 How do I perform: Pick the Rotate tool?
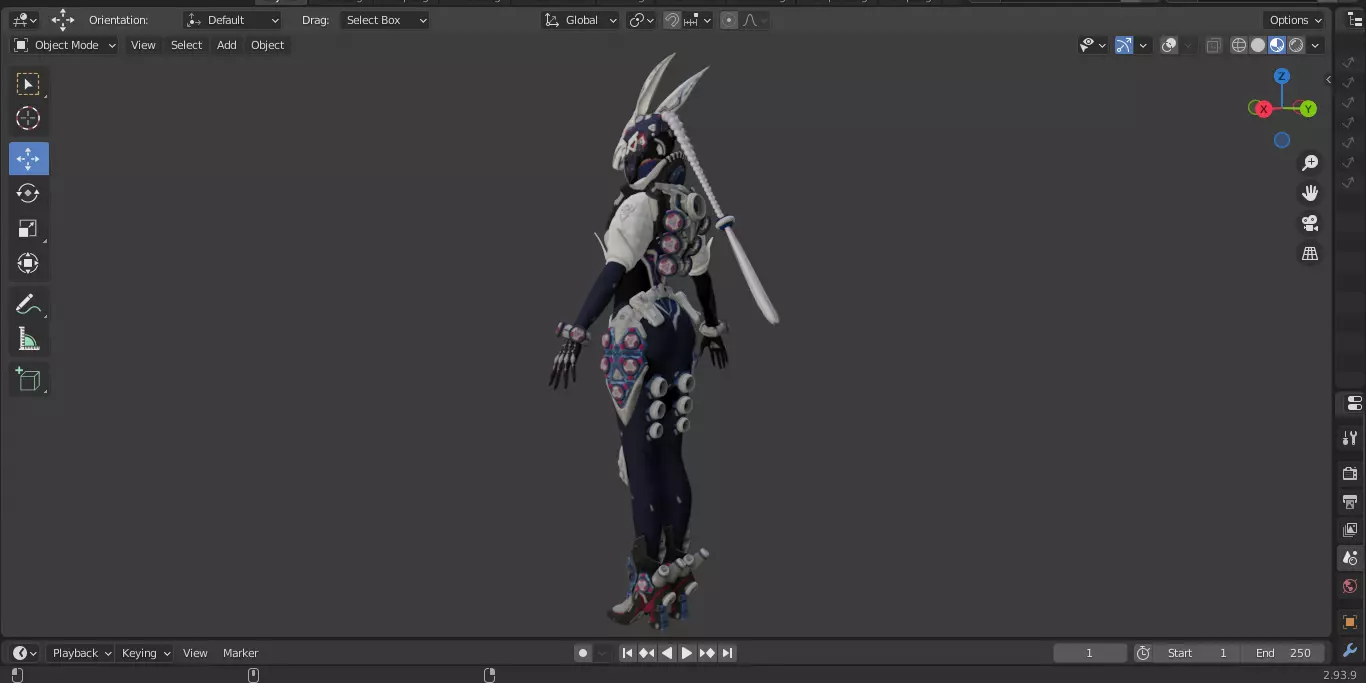tap(28, 193)
